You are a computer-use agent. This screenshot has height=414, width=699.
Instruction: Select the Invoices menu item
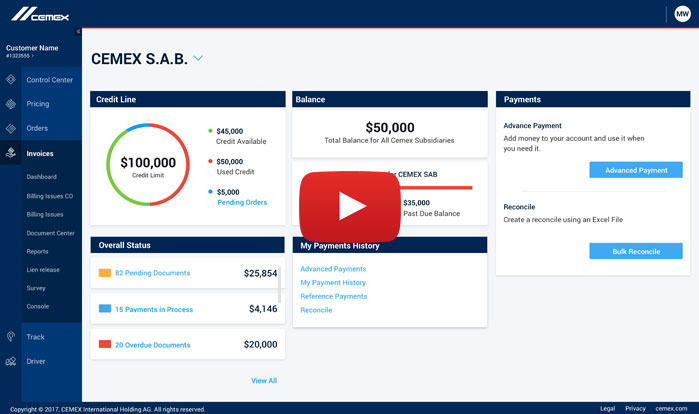(40, 153)
